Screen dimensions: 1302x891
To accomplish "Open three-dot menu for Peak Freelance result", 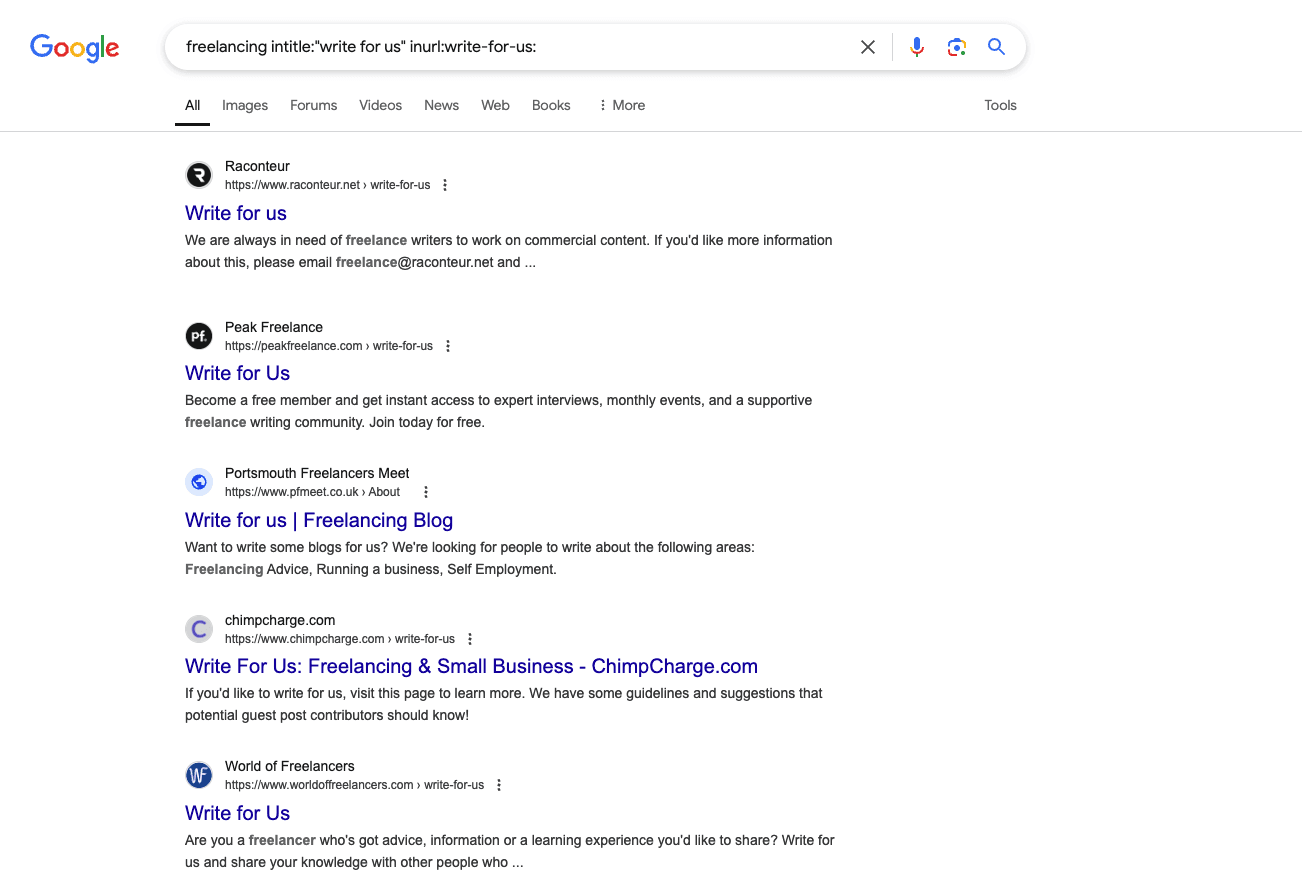I will point(448,346).
